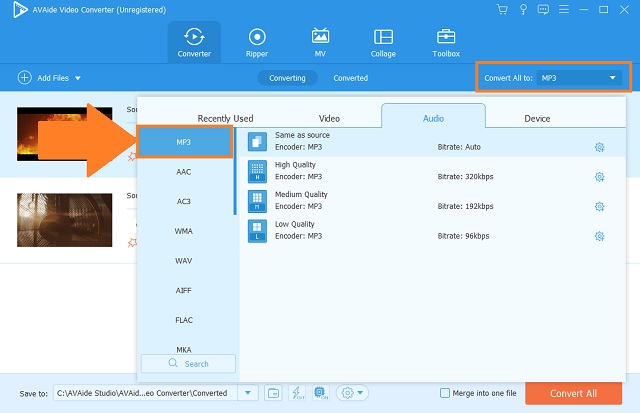Expand the Add Files dropdown arrow
The image size is (640, 413).
pyautogui.click(x=78, y=78)
